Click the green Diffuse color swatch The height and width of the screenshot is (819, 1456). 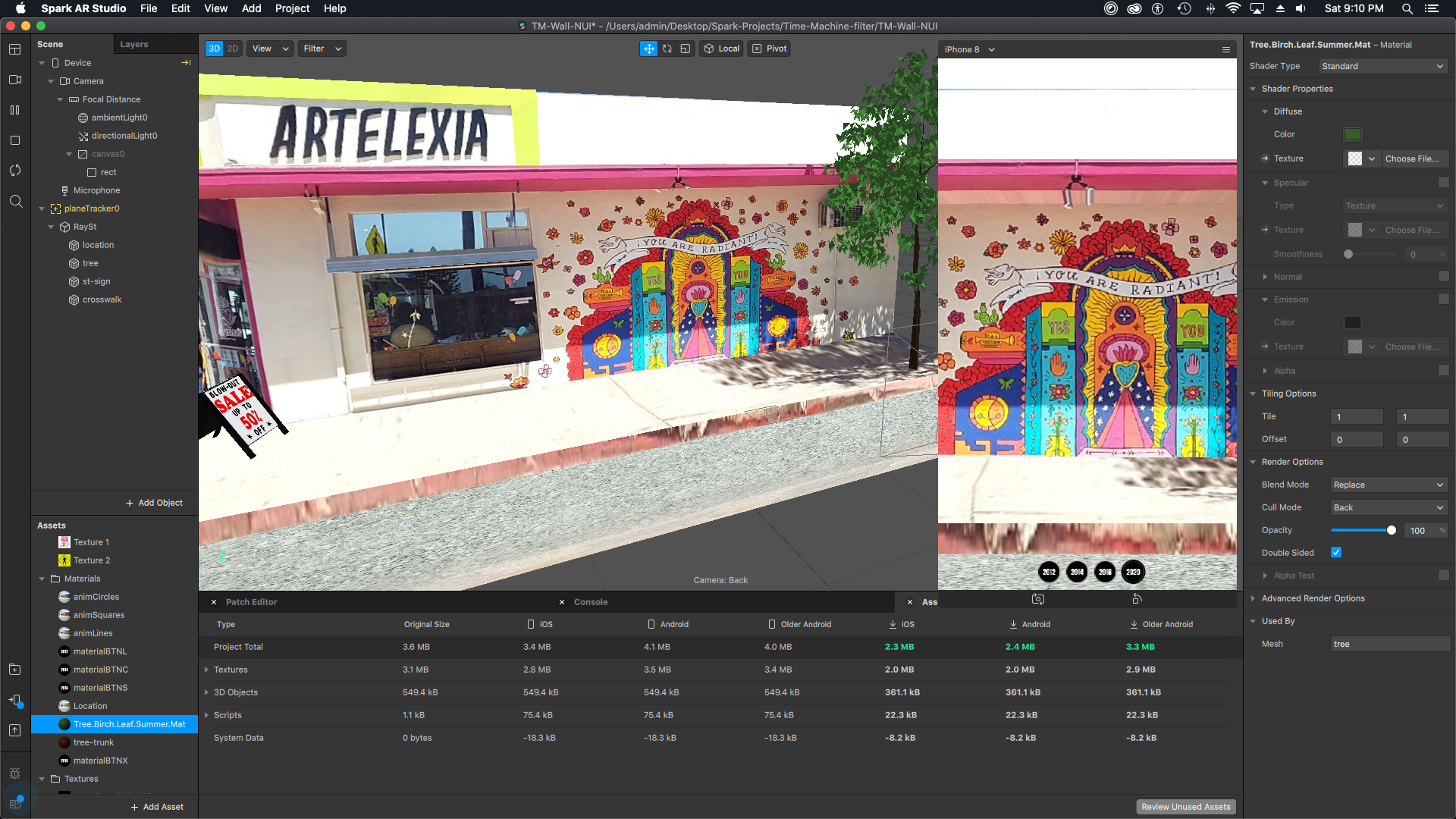pyautogui.click(x=1352, y=134)
